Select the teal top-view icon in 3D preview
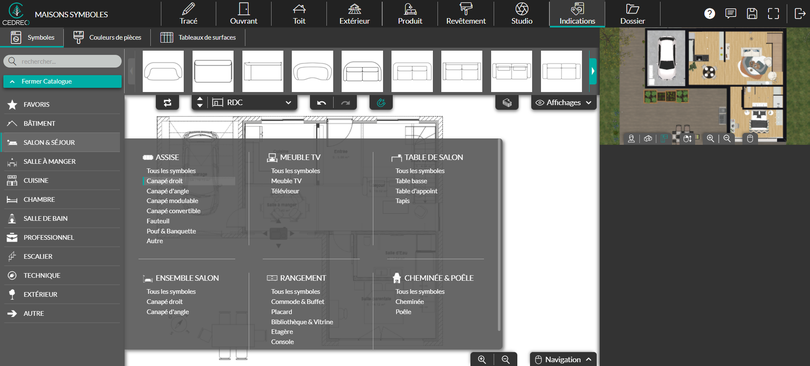The height and width of the screenshot is (366, 810). click(x=664, y=138)
